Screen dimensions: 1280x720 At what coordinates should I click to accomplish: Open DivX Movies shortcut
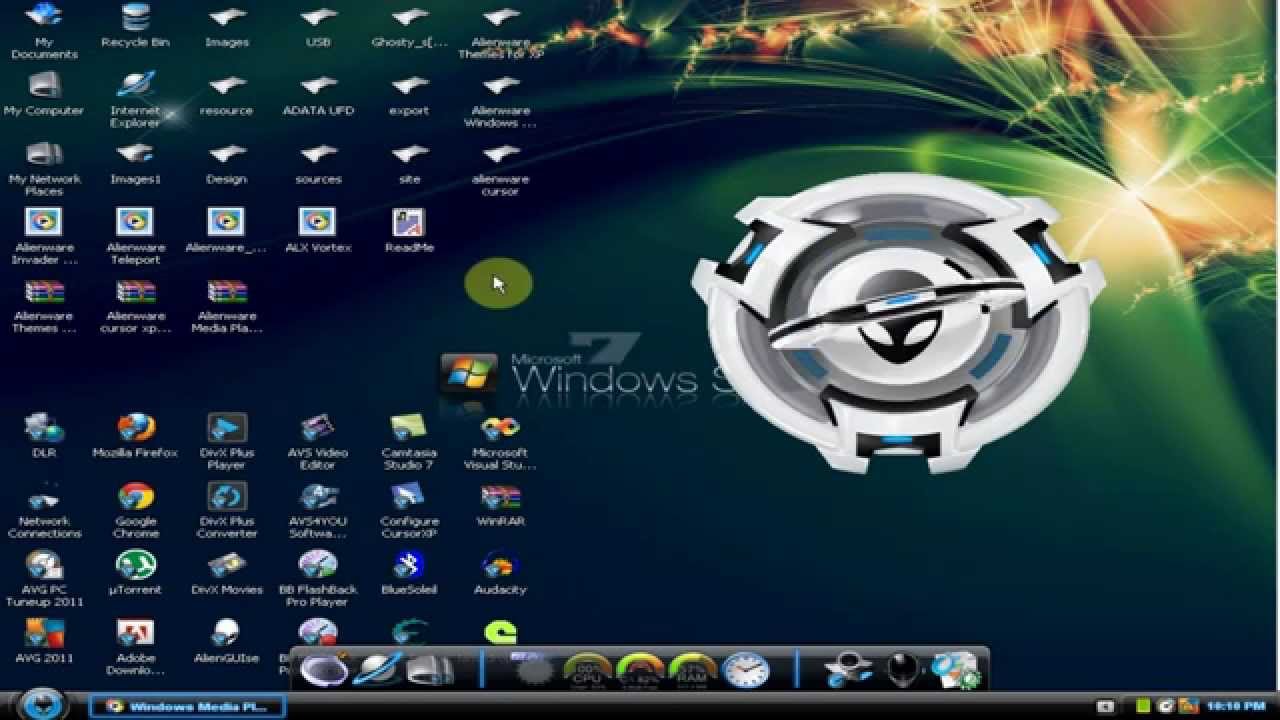click(227, 573)
